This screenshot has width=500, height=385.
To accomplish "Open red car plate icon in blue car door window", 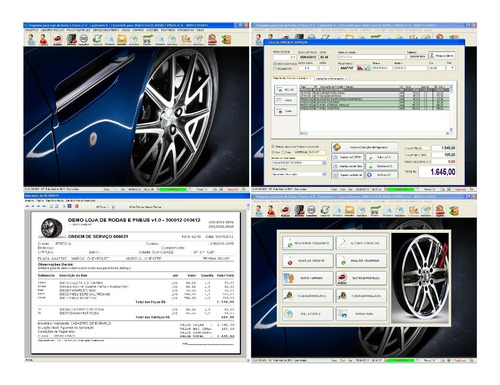I will point(58,39).
